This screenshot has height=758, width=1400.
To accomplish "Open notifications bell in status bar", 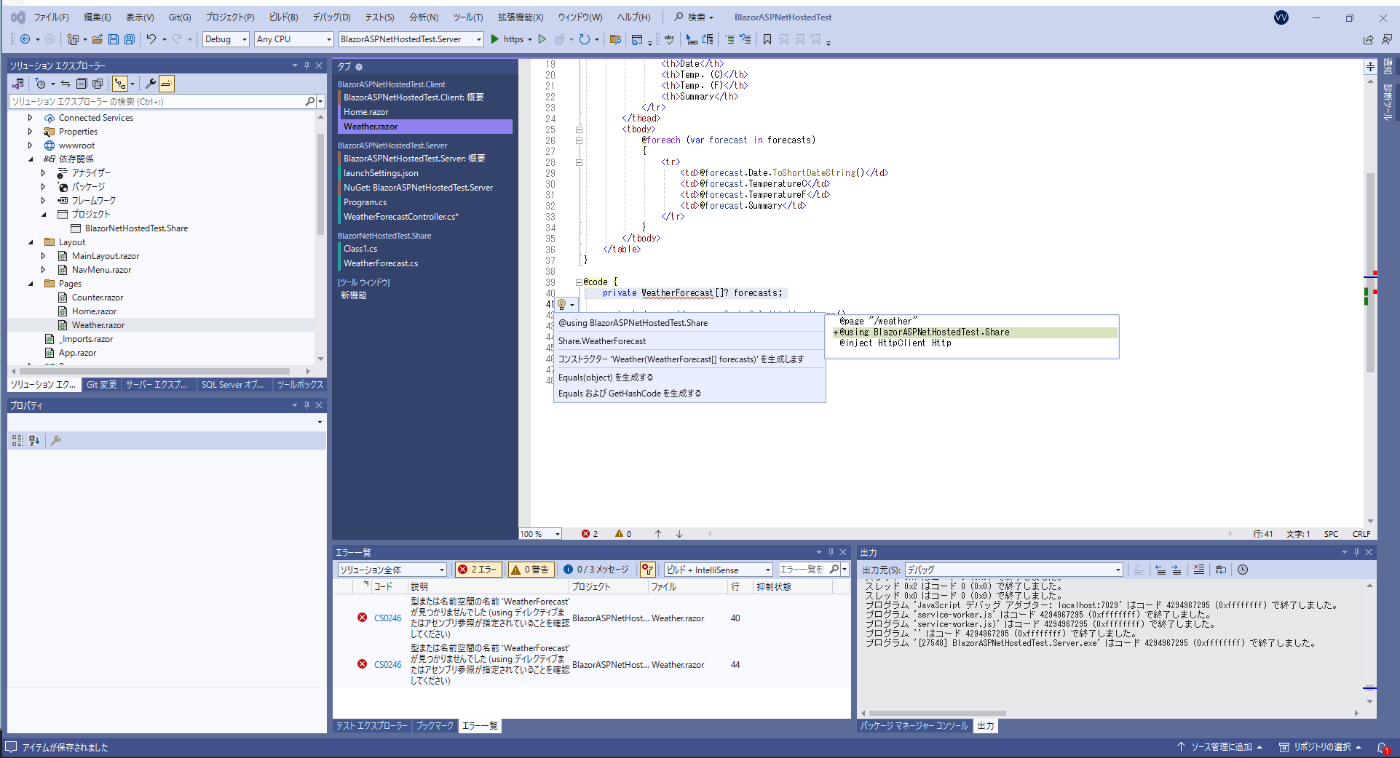I will [1383, 747].
